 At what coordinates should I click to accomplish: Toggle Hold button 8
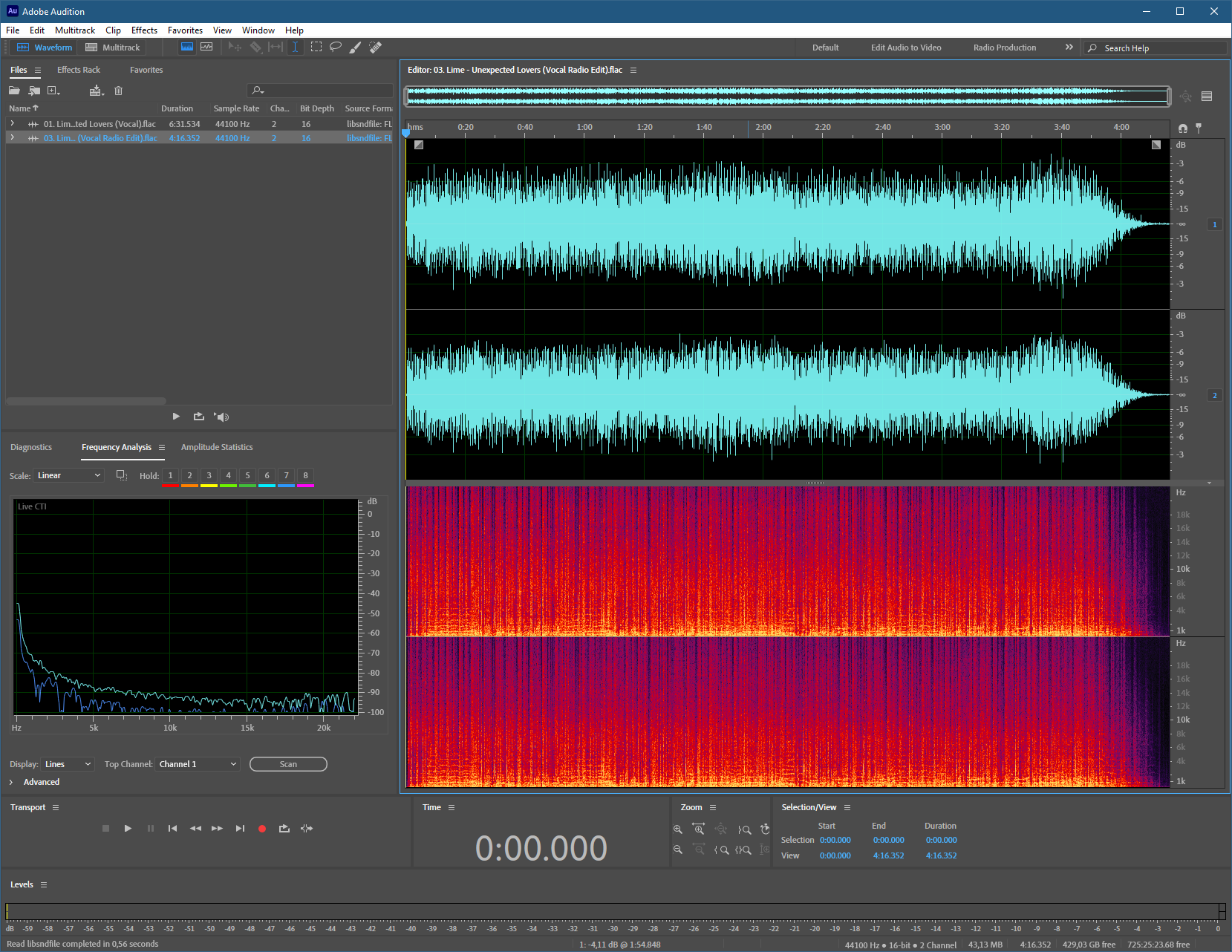(305, 476)
